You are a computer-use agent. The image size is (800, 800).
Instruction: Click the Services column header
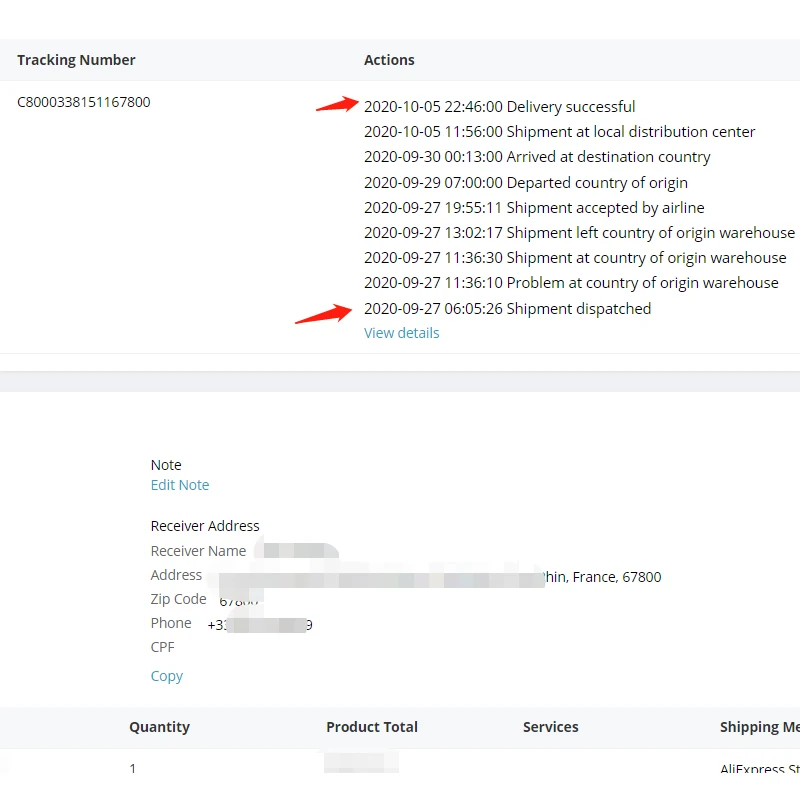[550, 727]
